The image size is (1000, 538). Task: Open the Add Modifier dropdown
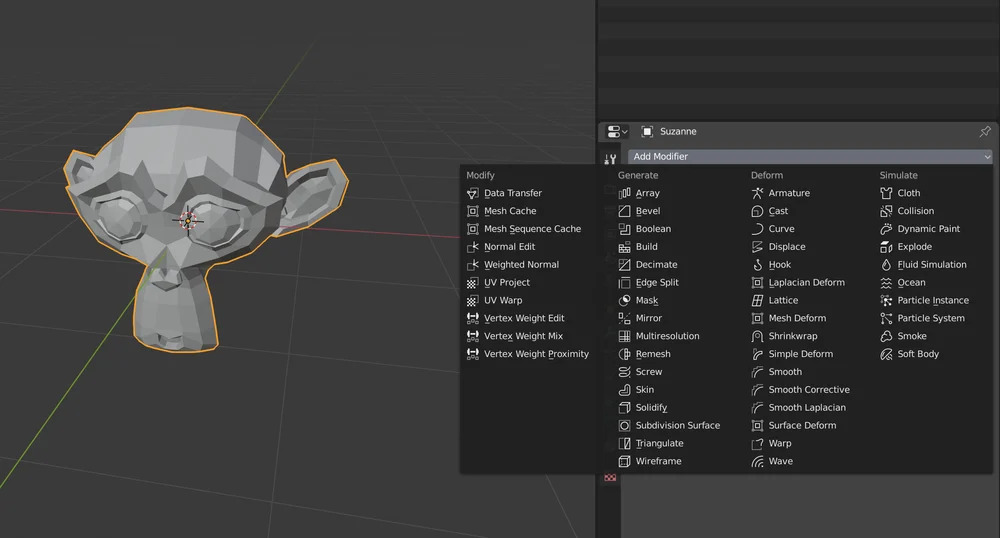coord(809,157)
